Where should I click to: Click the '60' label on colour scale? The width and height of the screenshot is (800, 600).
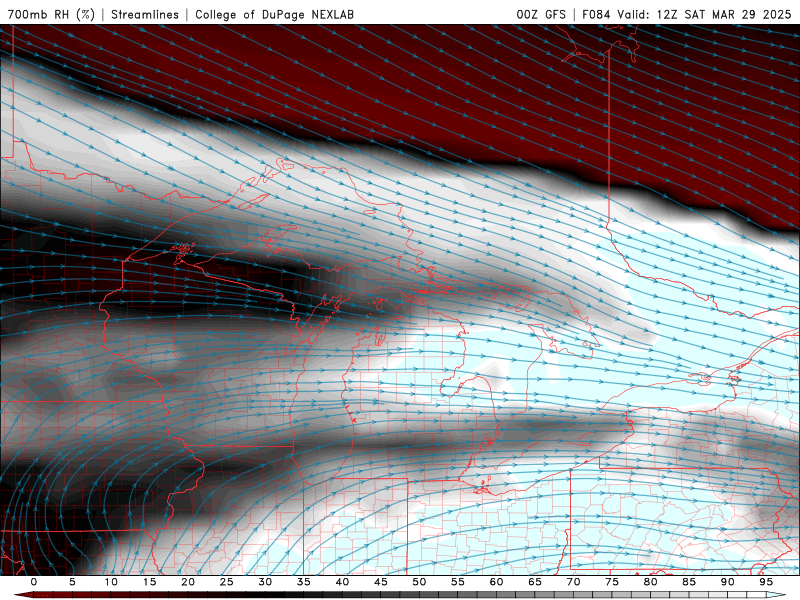pyautogui.click(x=496, y=582)
